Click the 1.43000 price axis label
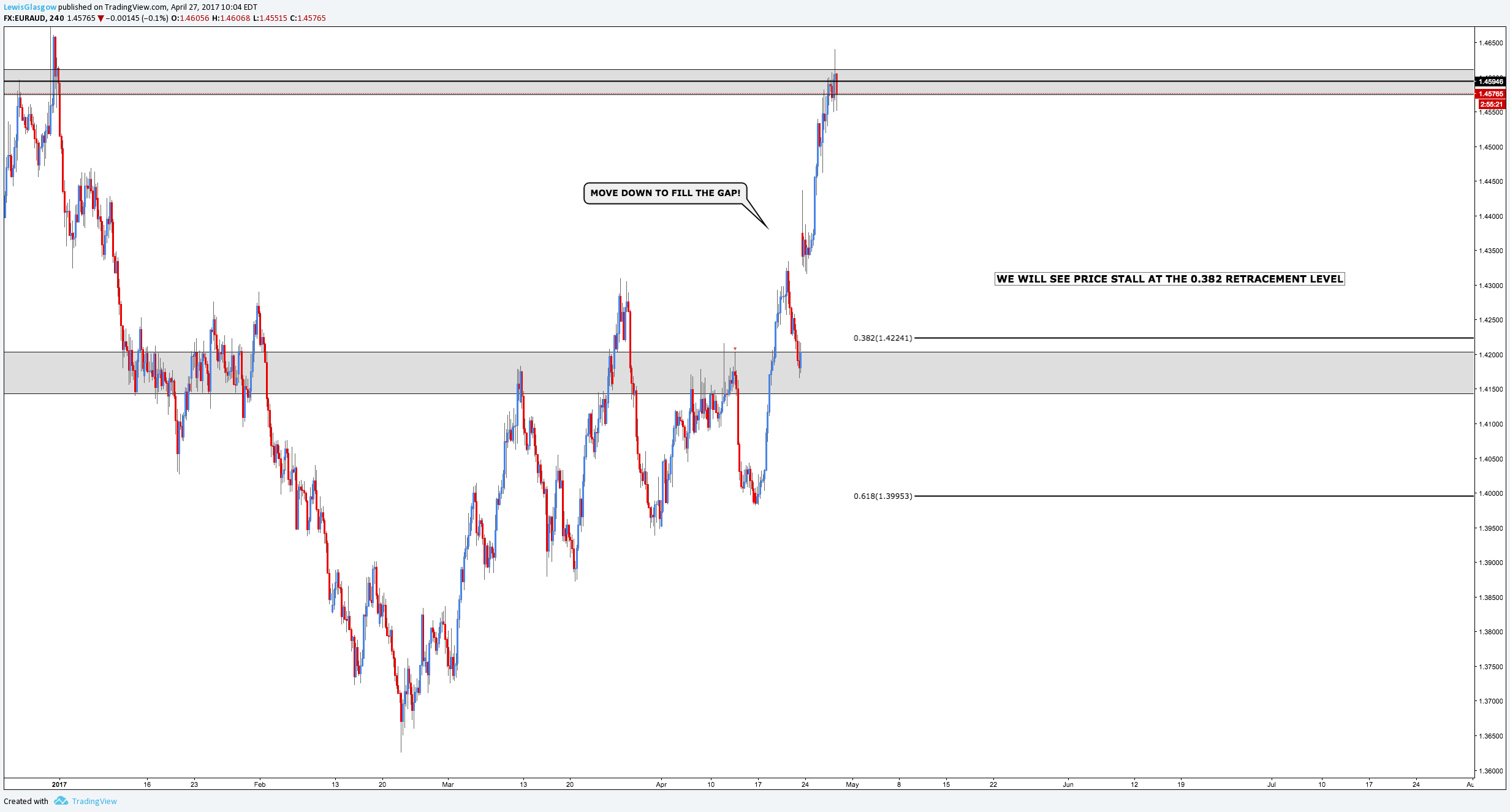This screenshot has height=812, width=1510. (1491, 286)
